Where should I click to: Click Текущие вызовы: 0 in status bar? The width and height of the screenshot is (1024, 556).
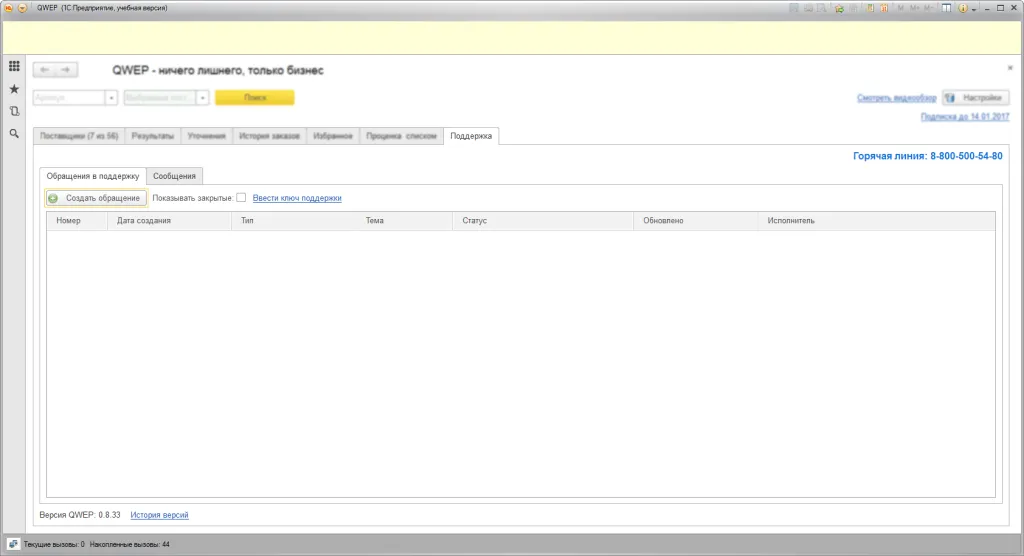coord(54,544)
